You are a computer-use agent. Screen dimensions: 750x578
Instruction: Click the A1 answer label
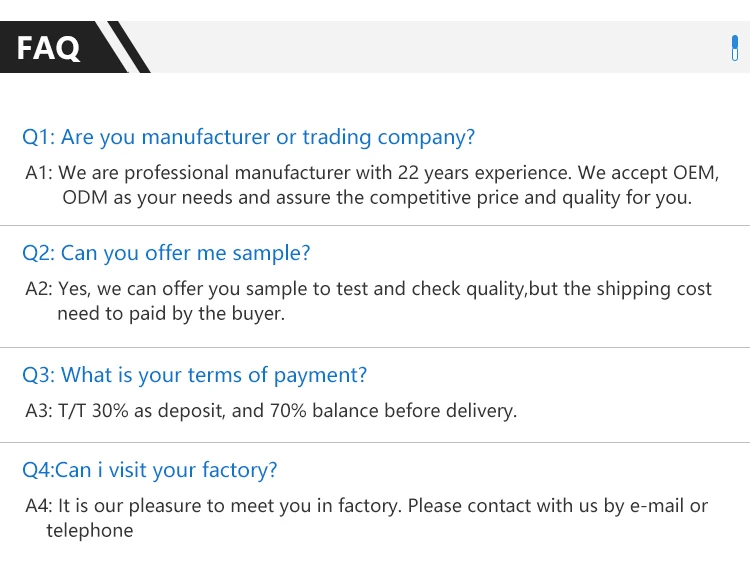[x=38, y=173]
